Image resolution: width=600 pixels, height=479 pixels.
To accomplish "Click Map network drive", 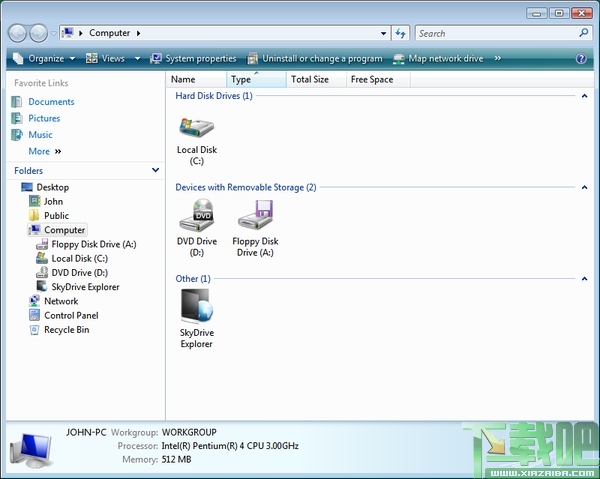I will (438, 59).
